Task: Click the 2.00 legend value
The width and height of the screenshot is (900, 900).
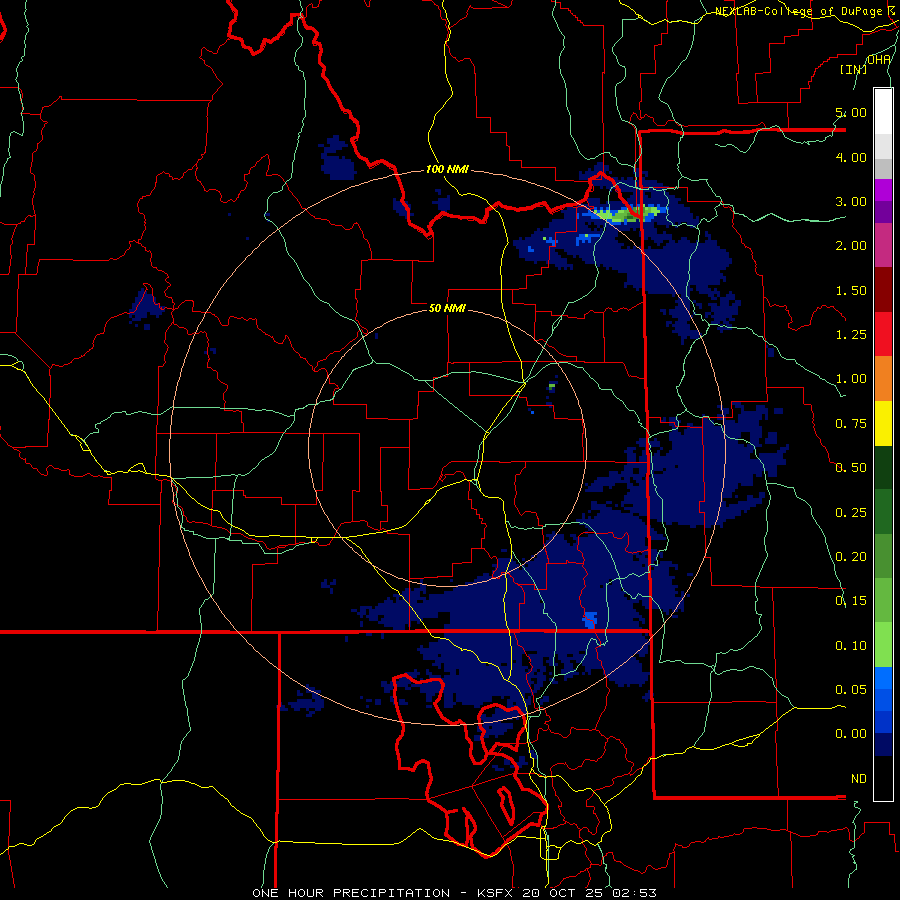Action: tap(851, 246)
